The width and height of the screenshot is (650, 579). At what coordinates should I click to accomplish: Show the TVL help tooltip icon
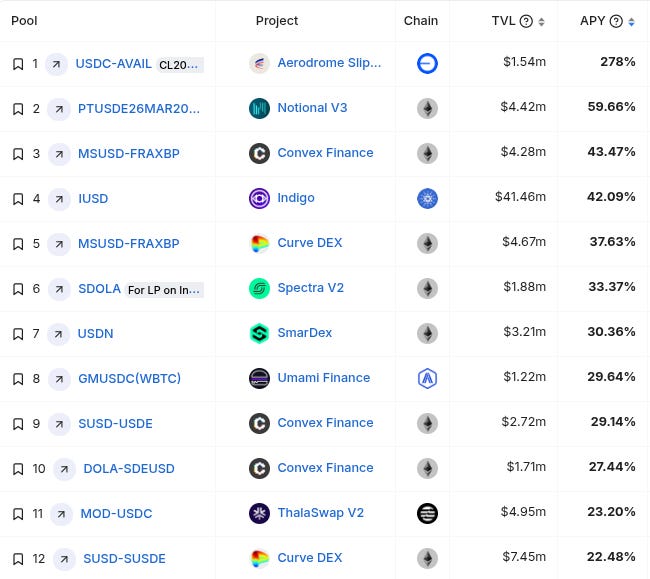tap(526, 21)
